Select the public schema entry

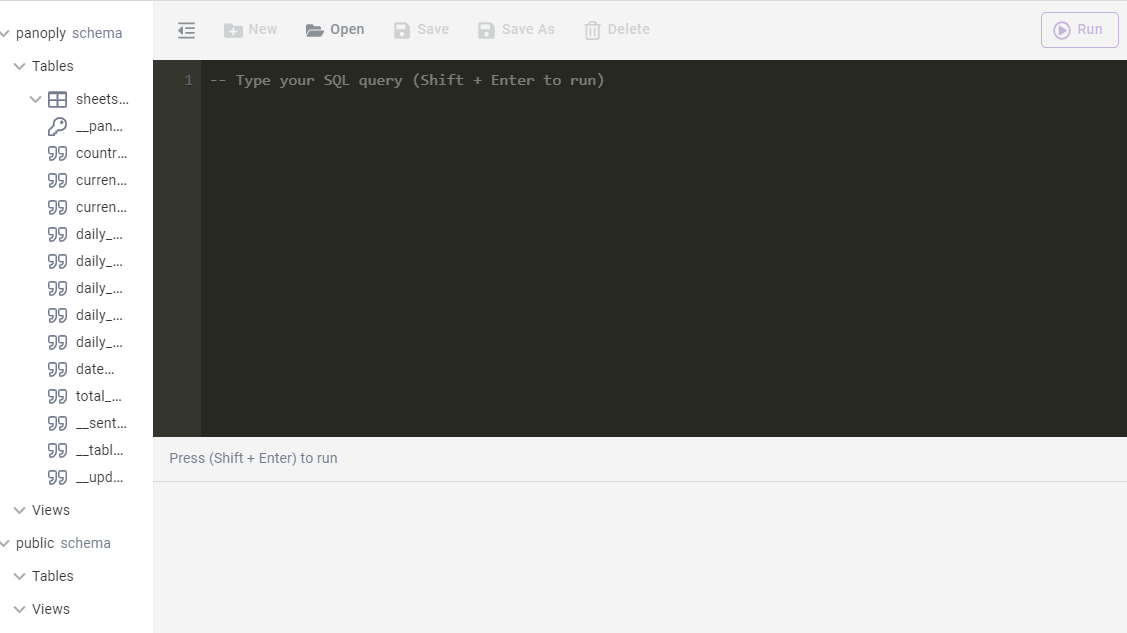click(35, 543)
